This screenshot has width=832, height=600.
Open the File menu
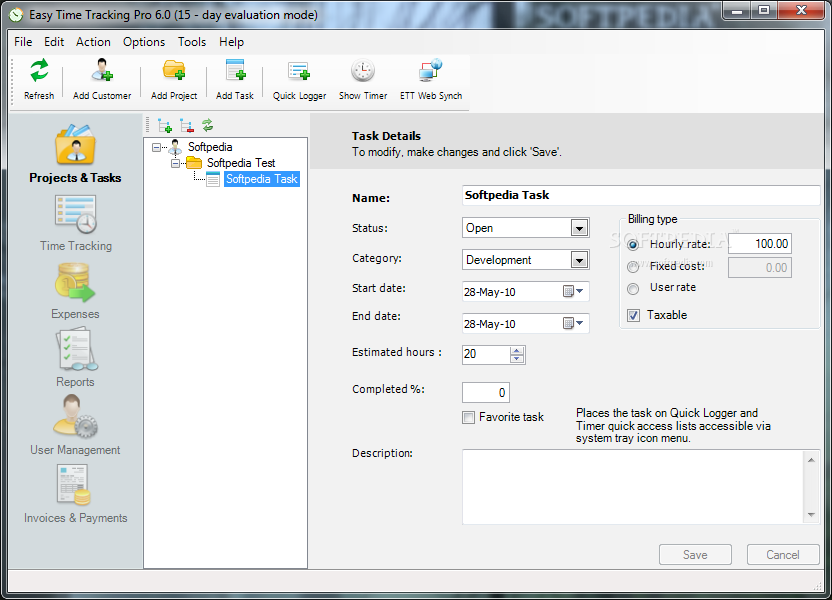[x=23, y=42]
